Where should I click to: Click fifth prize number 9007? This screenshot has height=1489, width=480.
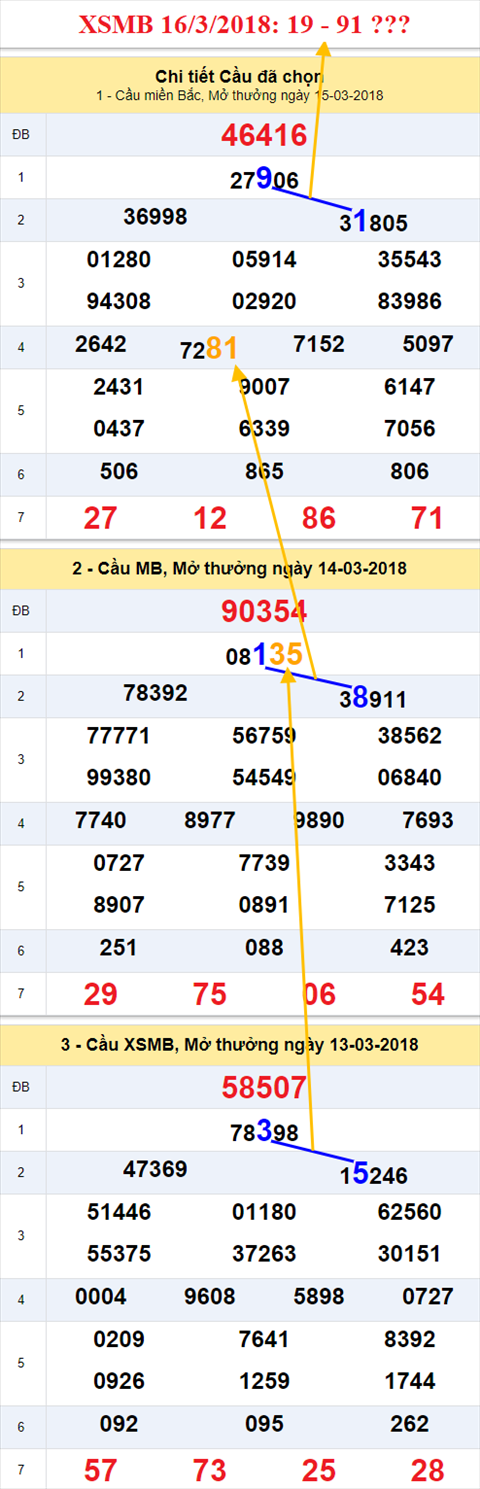pyautogui.click(x=264, y=387)
